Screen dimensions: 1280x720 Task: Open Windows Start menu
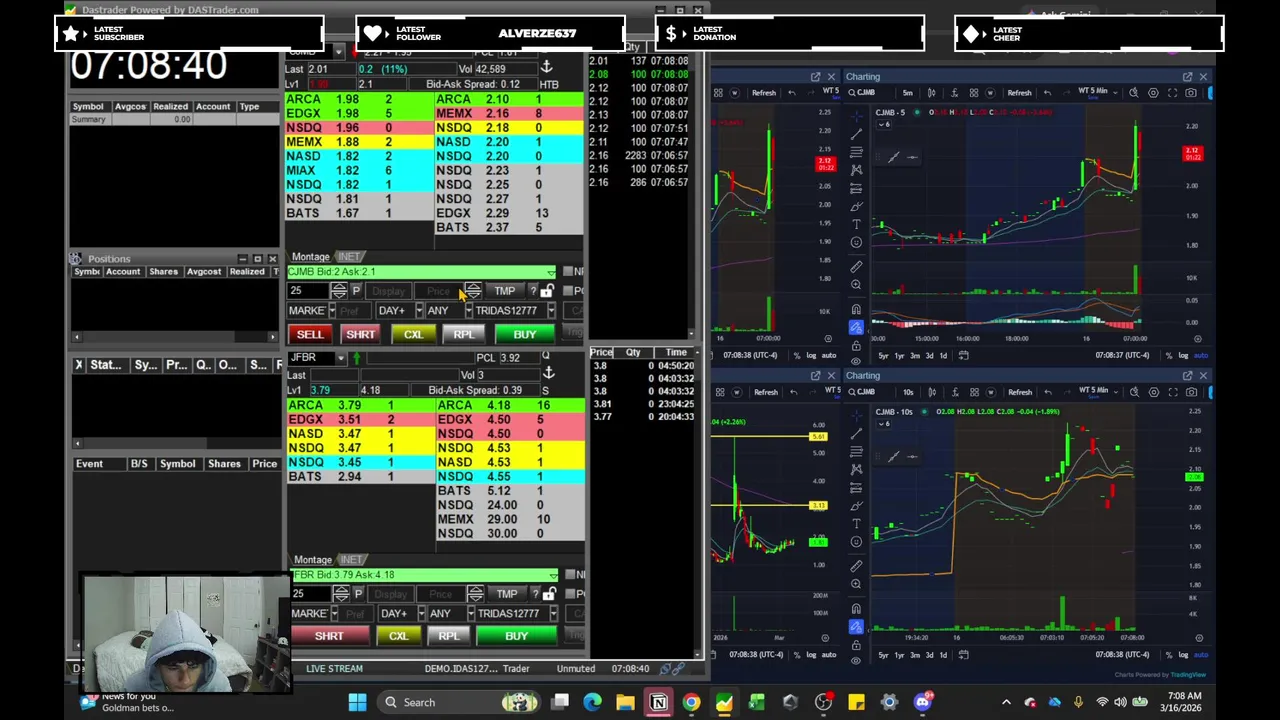coord(357,702)
